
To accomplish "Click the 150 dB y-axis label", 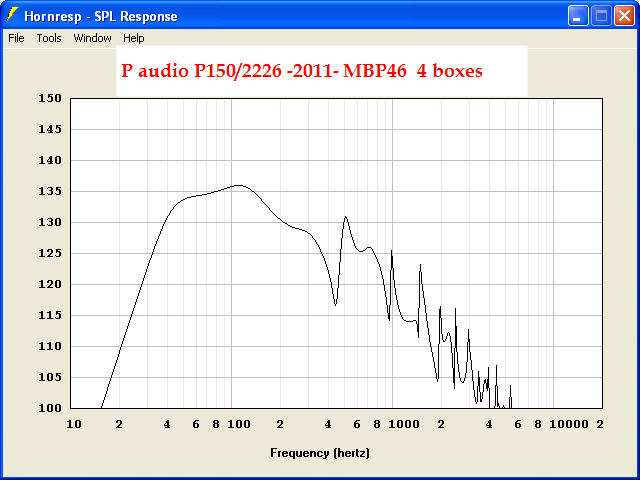I will point(50,98).
